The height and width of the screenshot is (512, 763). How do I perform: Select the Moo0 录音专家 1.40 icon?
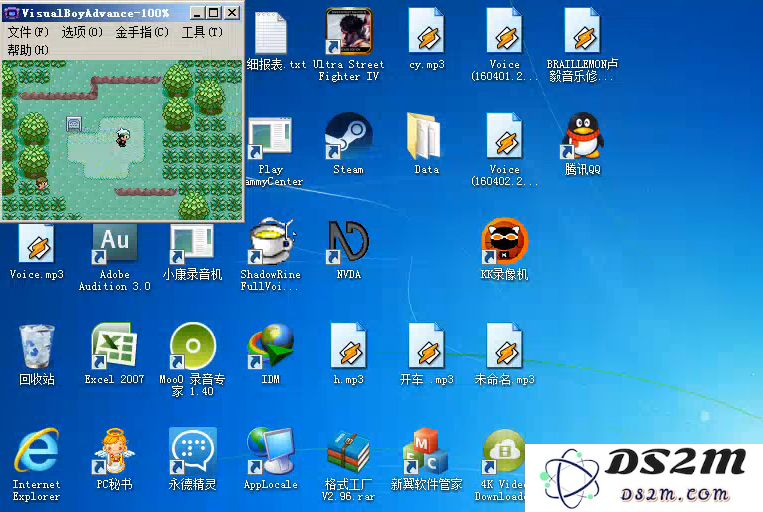(x=193, y=346)
